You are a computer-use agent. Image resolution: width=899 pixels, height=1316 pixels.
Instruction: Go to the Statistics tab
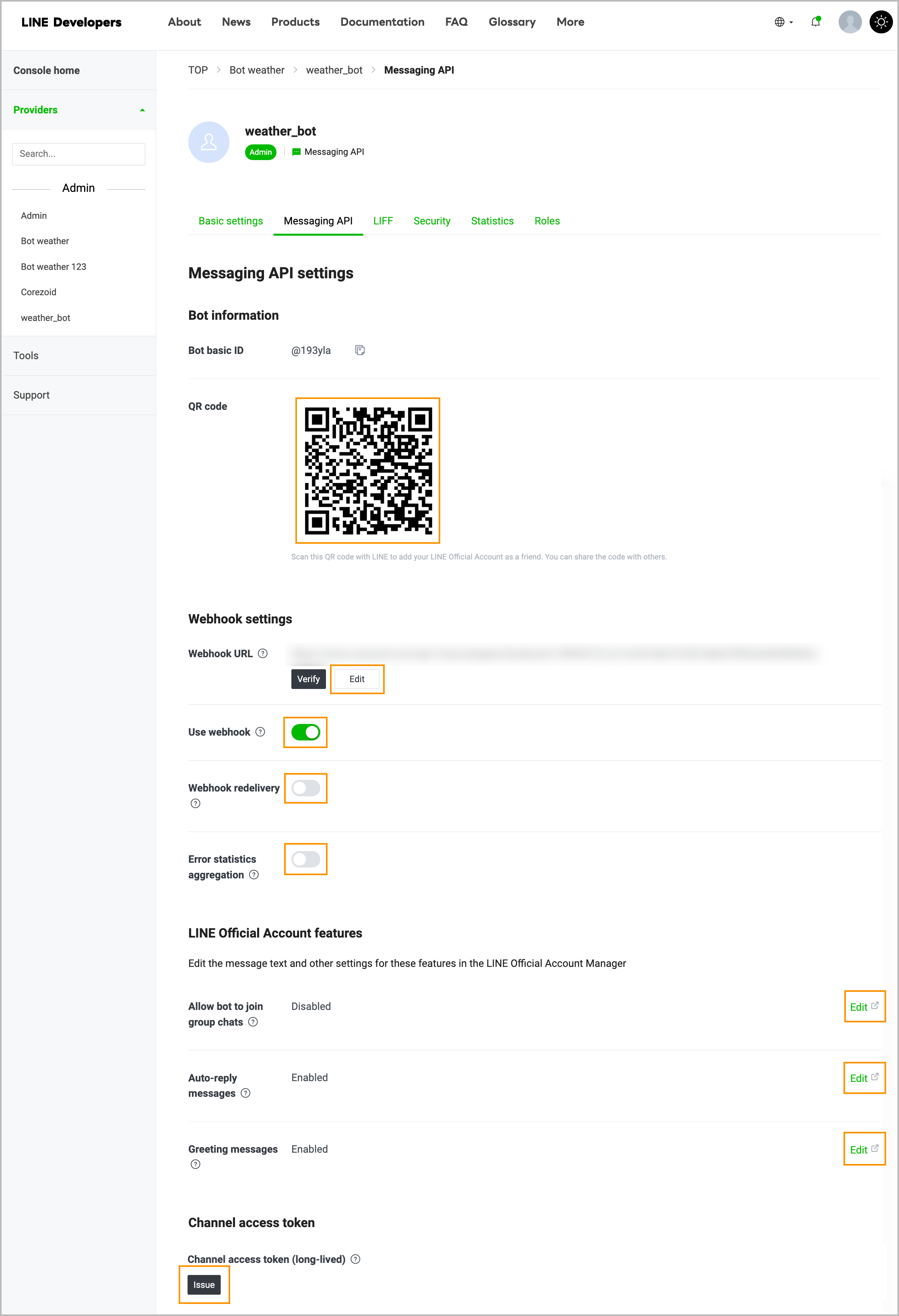pos(492,221)
